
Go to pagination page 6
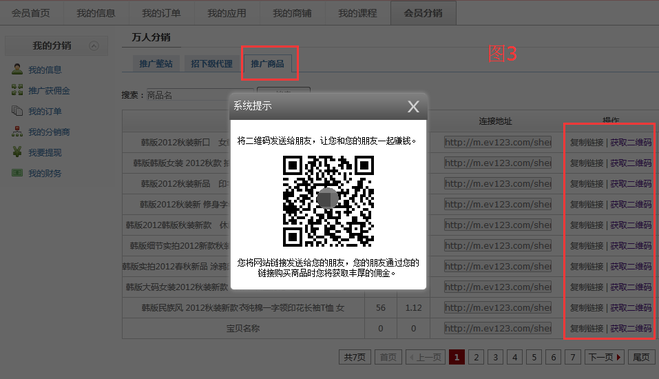554,357
